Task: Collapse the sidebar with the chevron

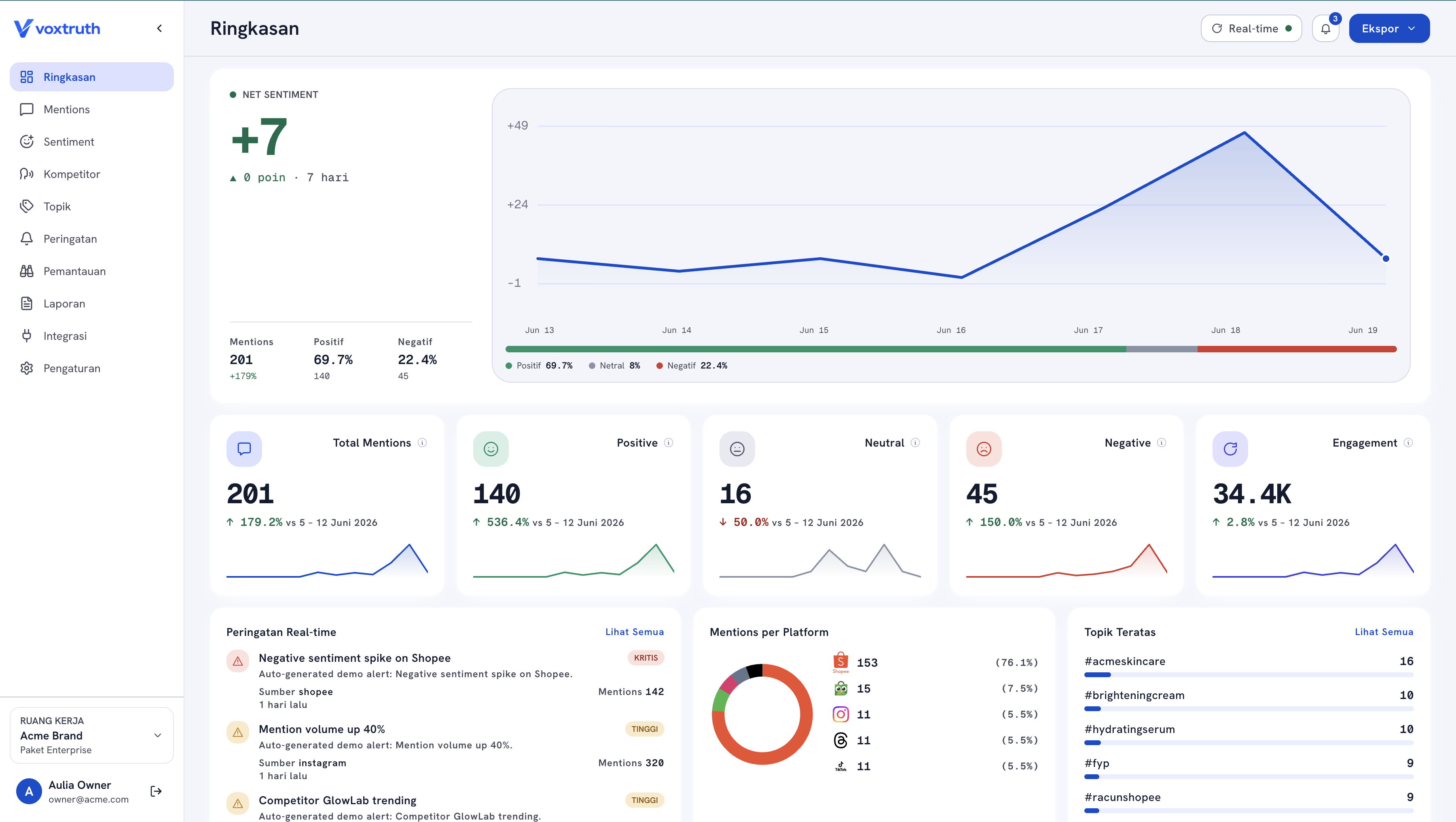Action: tap(159, 28)
